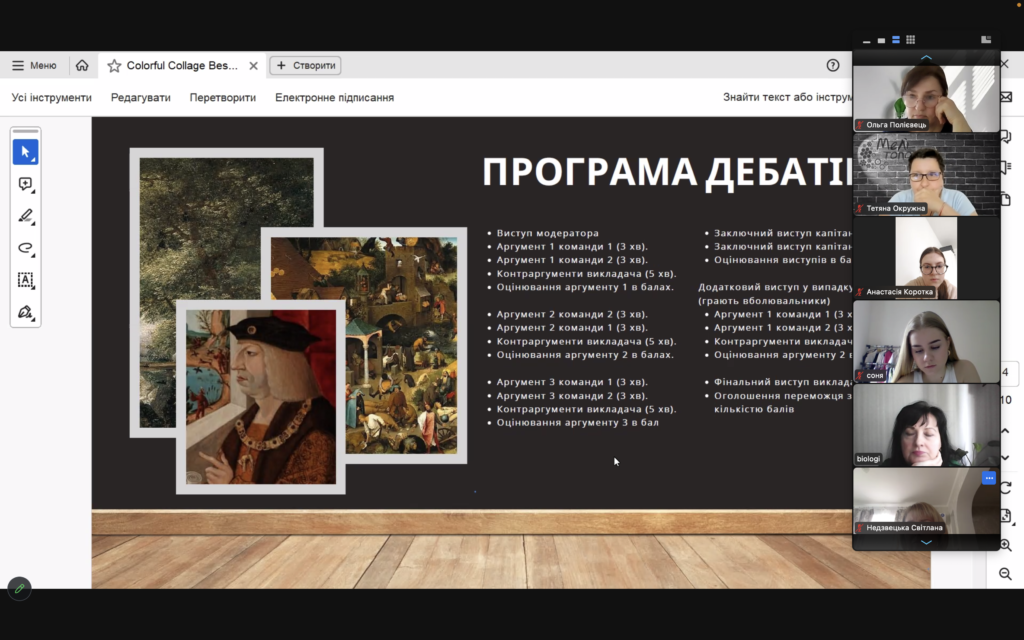1024x640 pixels.
Task: Open the mail share icon in right sidebar
Action: pos(1006,97)
